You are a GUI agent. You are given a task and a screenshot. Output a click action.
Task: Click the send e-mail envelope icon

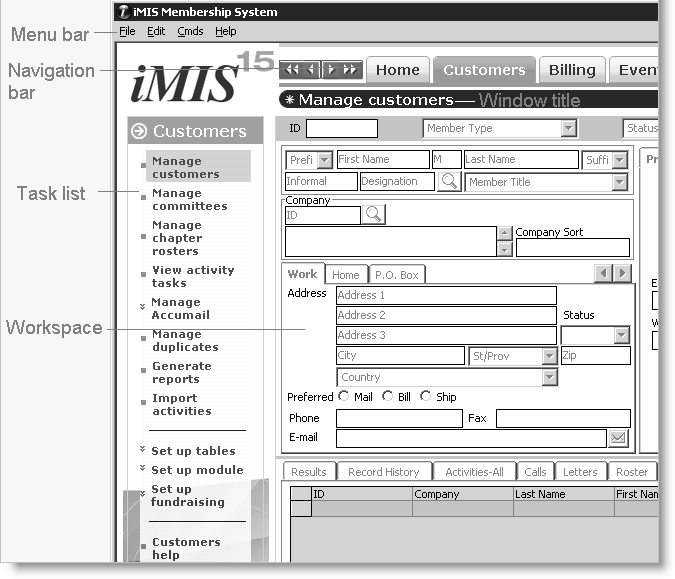point(618,438)
